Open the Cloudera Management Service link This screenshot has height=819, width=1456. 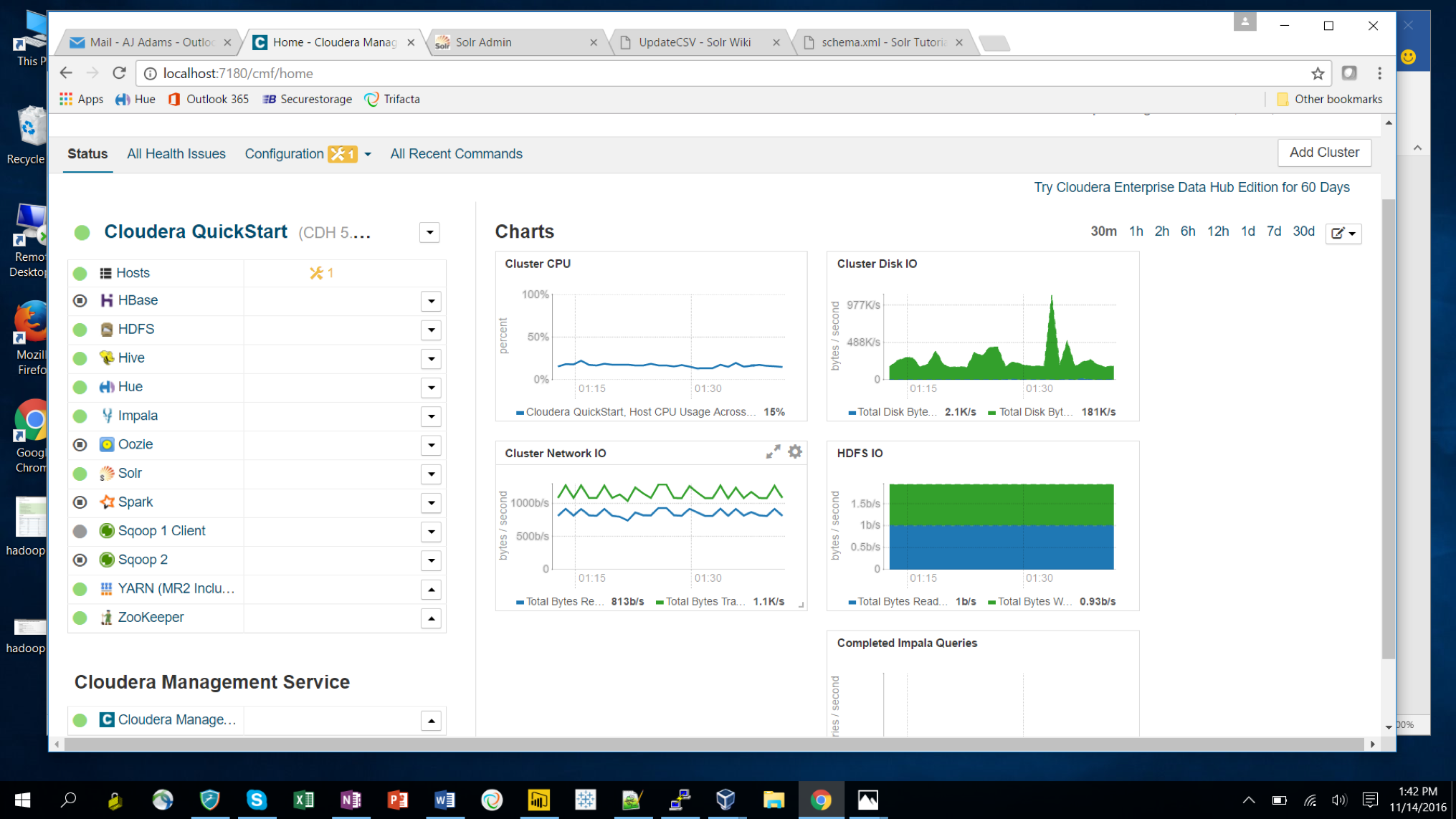176,720
